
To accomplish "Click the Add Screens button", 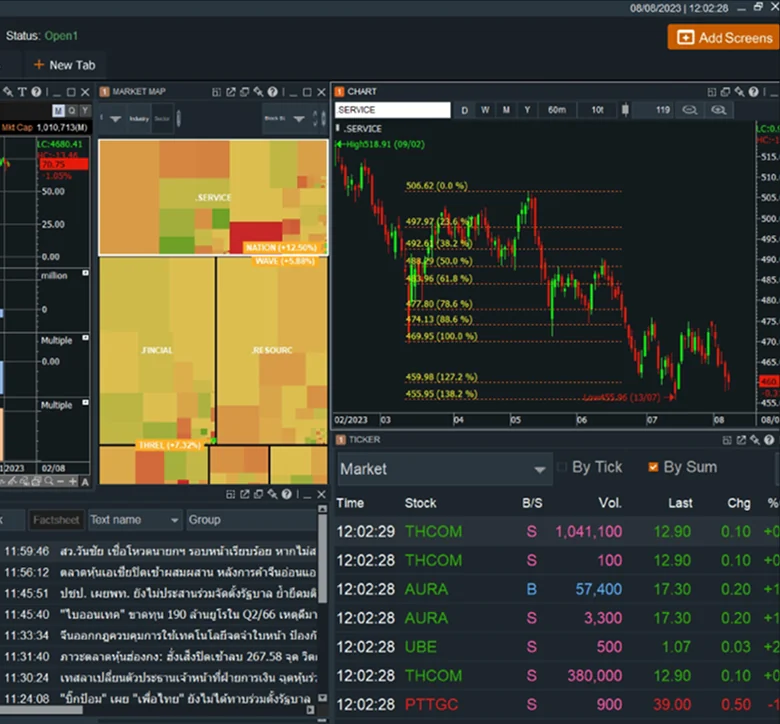I will [x=723, y=37].
